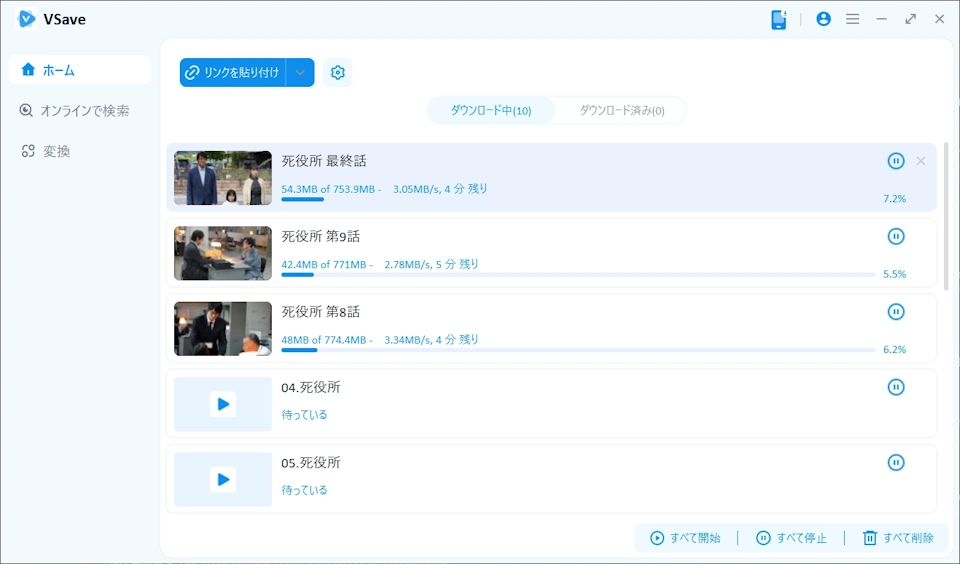Pause the 死役所 第8話 download
Viewport: 960px width, 564px height.
coord(896,312)
